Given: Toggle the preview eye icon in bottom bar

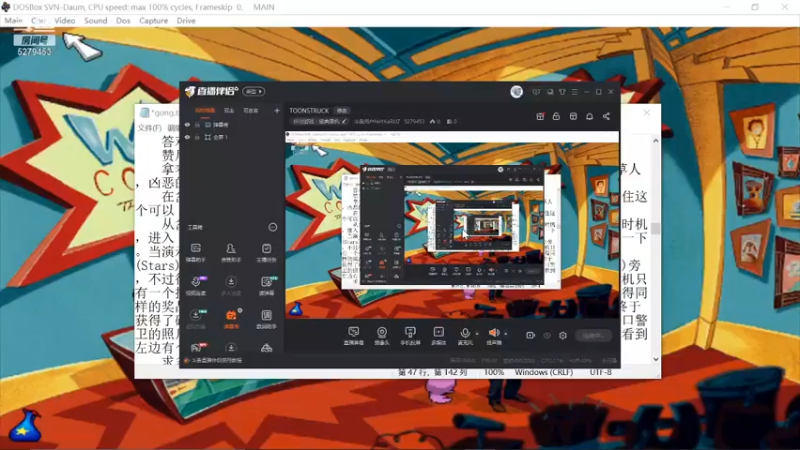Looking at the screenshot, I should tap(547, 335).
